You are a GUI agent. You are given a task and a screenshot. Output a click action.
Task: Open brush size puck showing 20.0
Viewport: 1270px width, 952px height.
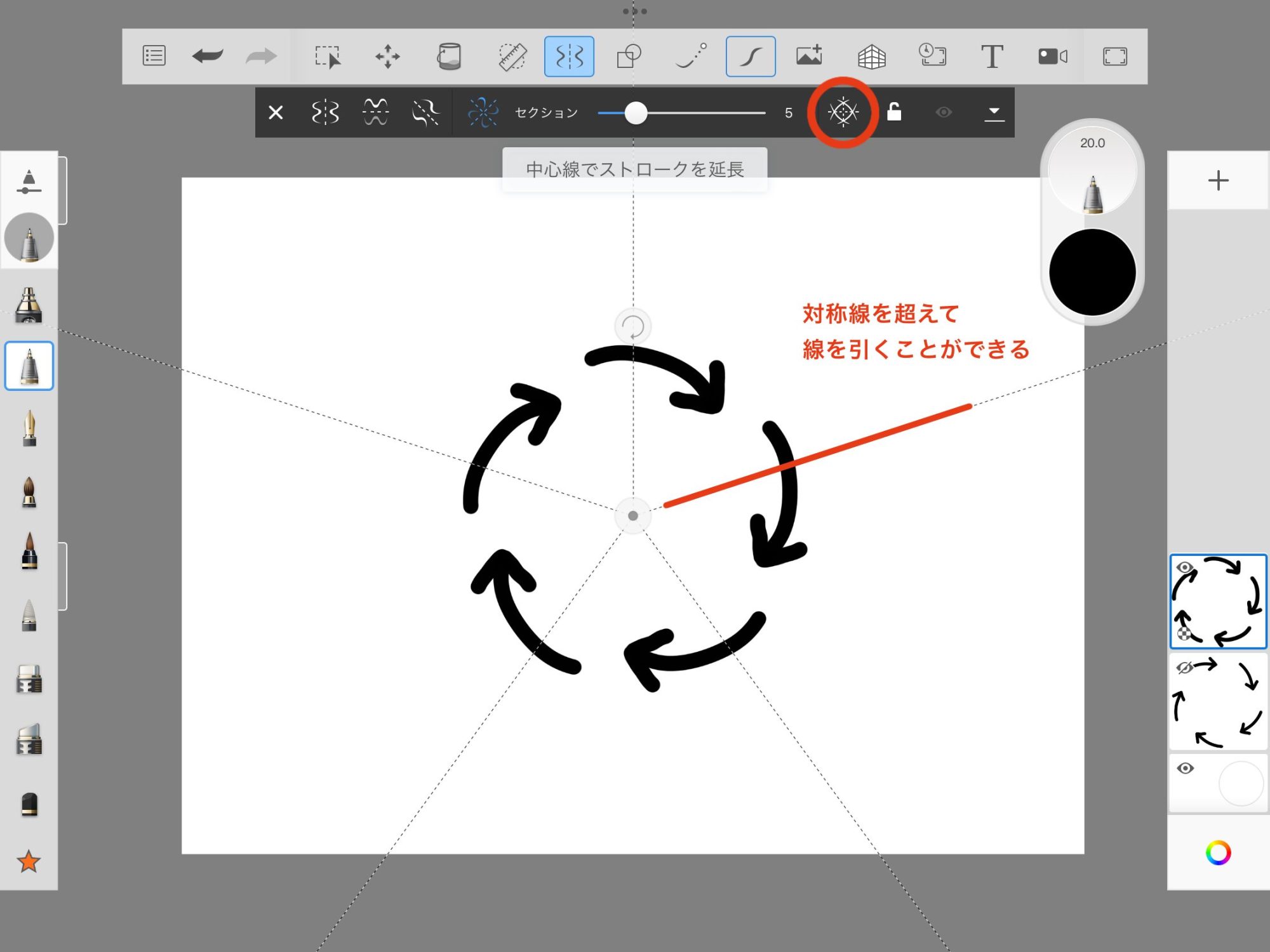coord(1092,170)
